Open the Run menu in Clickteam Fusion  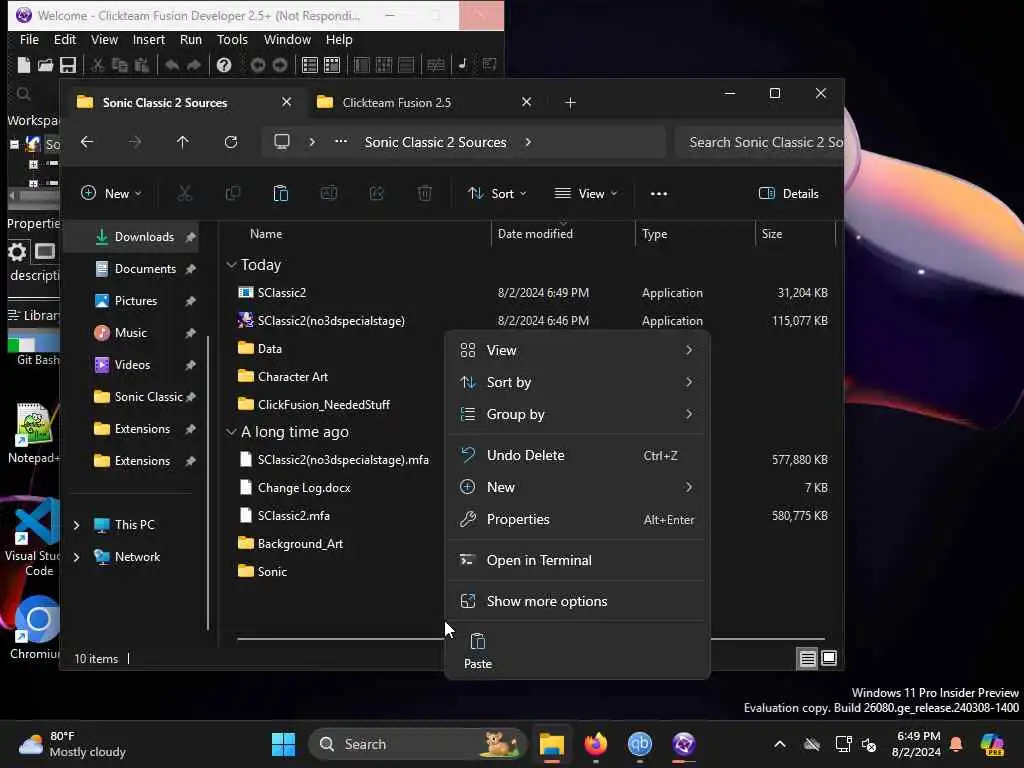coord(191,39)
